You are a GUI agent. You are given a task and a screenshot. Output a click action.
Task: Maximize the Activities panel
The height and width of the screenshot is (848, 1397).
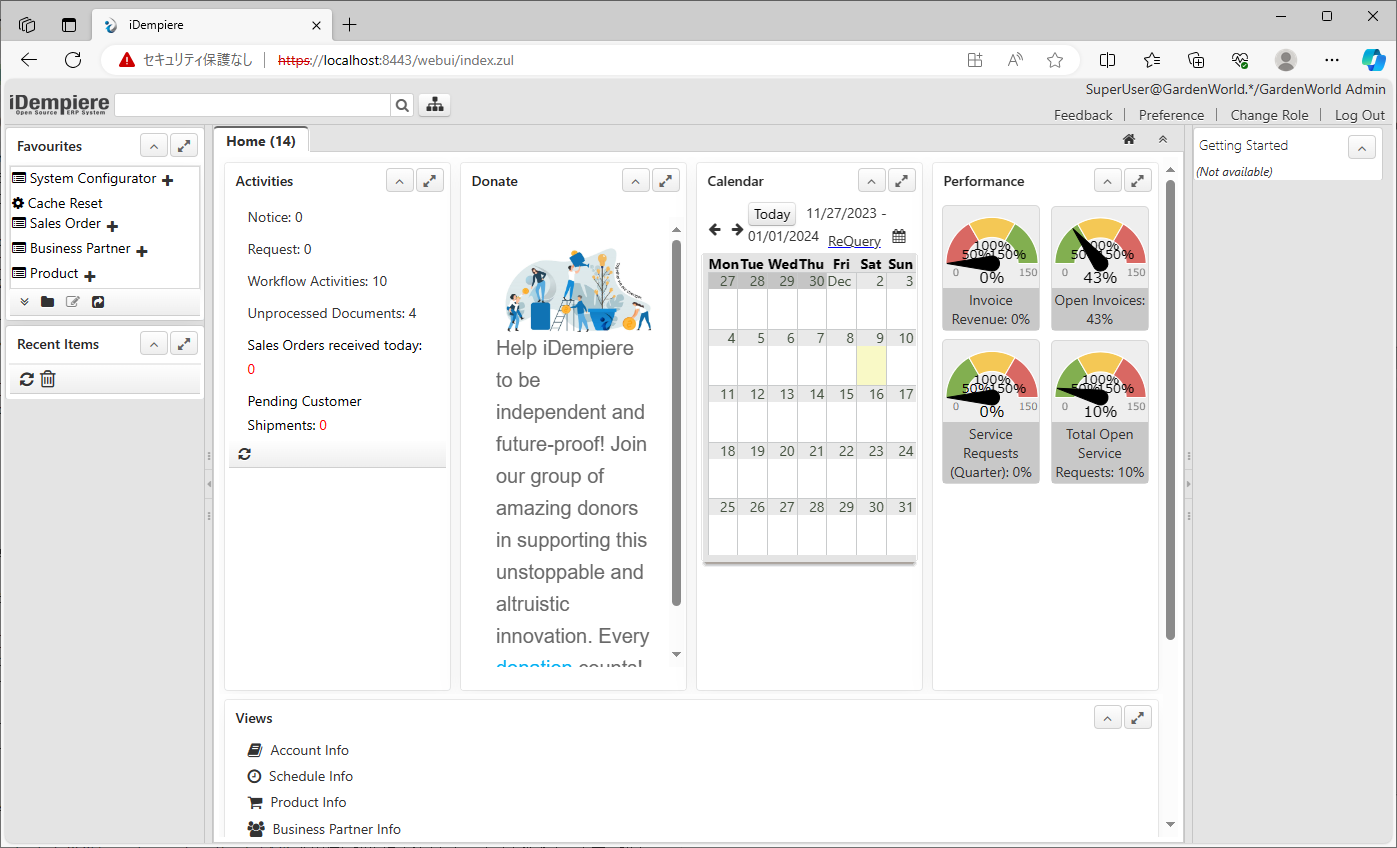[x=430, y=181]
